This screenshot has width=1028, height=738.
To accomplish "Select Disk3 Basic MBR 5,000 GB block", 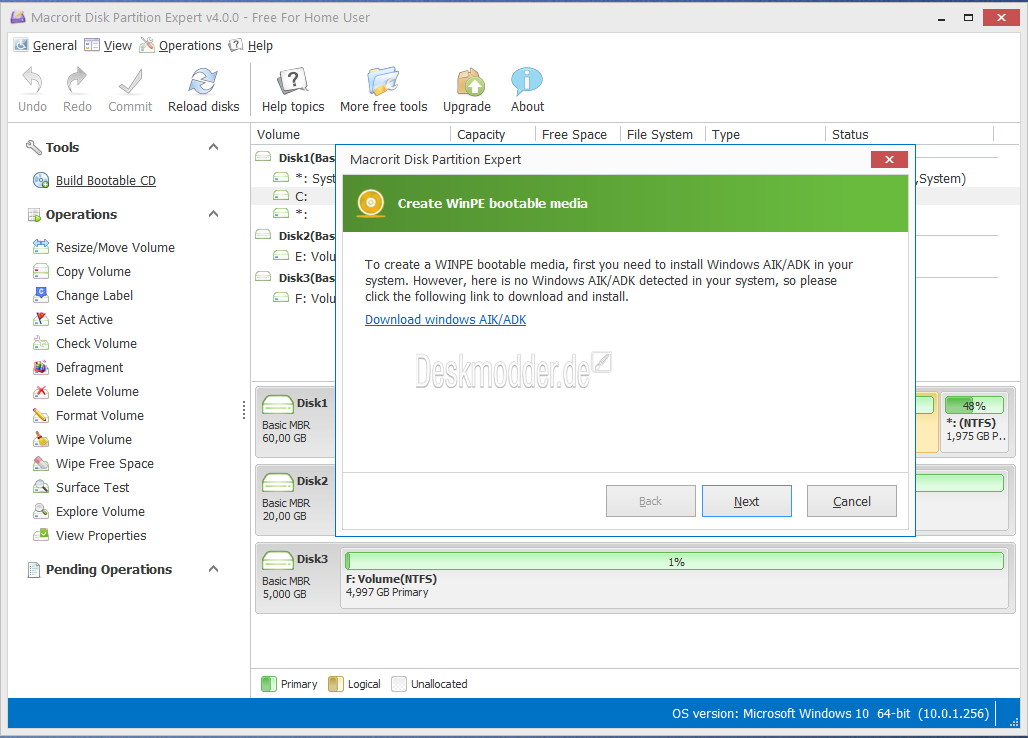I will pos(295,577).
